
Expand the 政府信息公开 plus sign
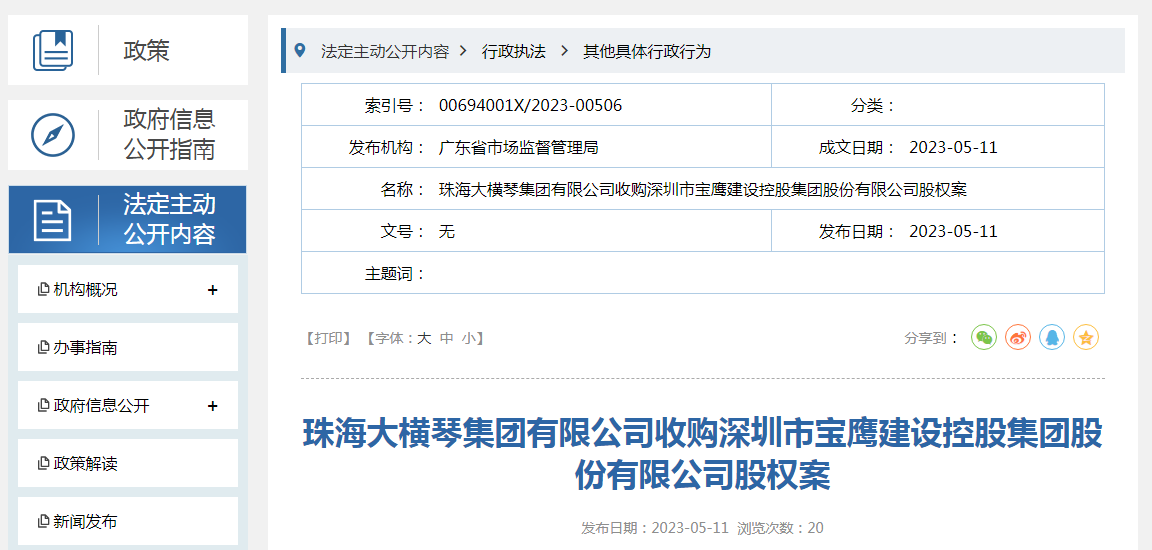coord(212,406)
